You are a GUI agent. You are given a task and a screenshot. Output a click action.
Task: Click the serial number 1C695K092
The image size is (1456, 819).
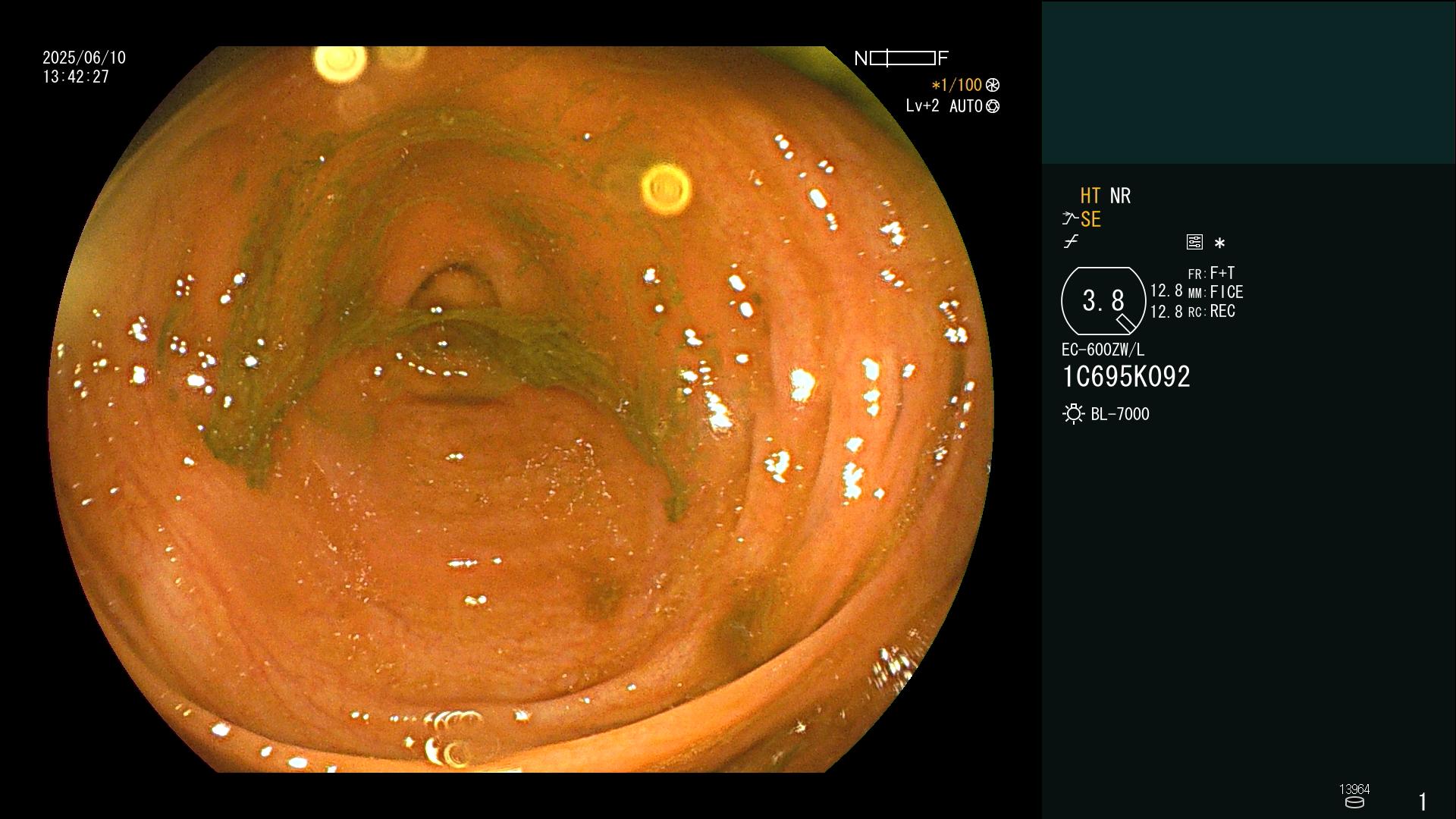click(1126, 376)
